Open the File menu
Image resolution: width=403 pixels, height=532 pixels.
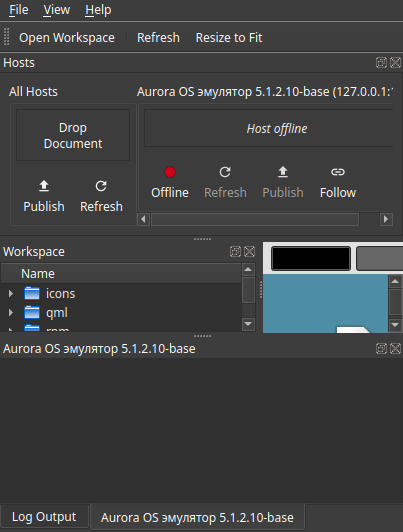click(x=19, y=10)
